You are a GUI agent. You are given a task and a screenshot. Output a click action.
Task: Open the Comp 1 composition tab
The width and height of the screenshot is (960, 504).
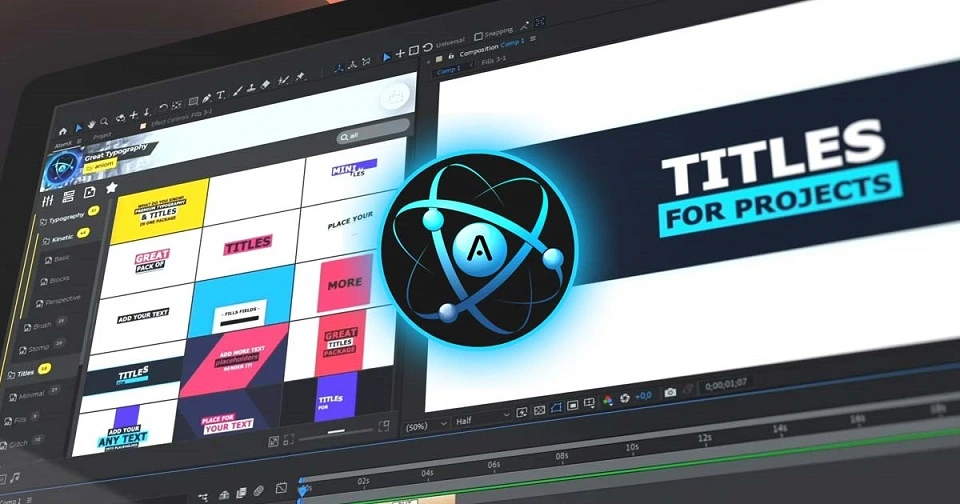click(449, 71)
